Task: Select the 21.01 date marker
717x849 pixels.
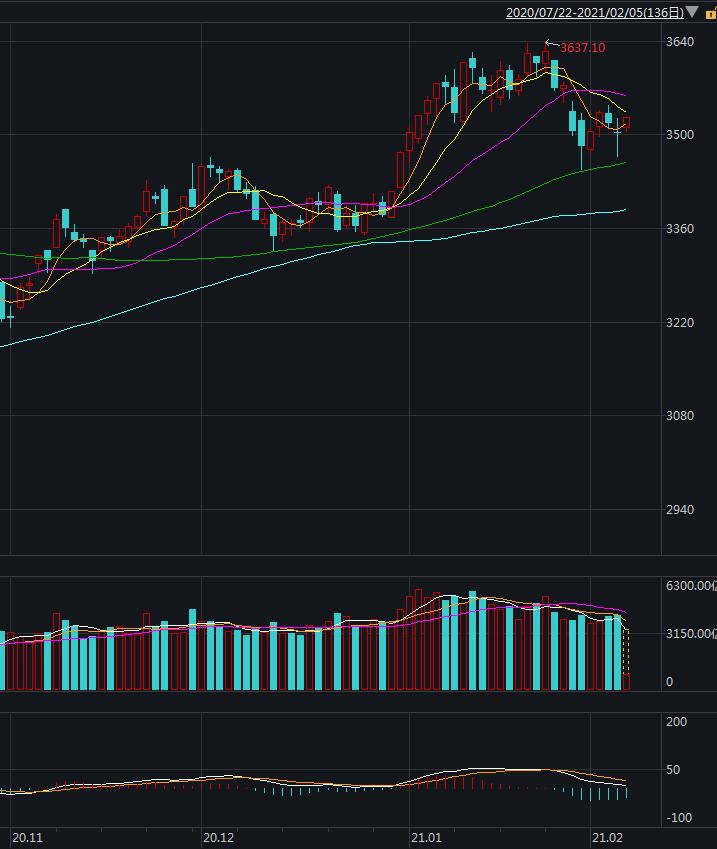Action: (x=426, y=837)
